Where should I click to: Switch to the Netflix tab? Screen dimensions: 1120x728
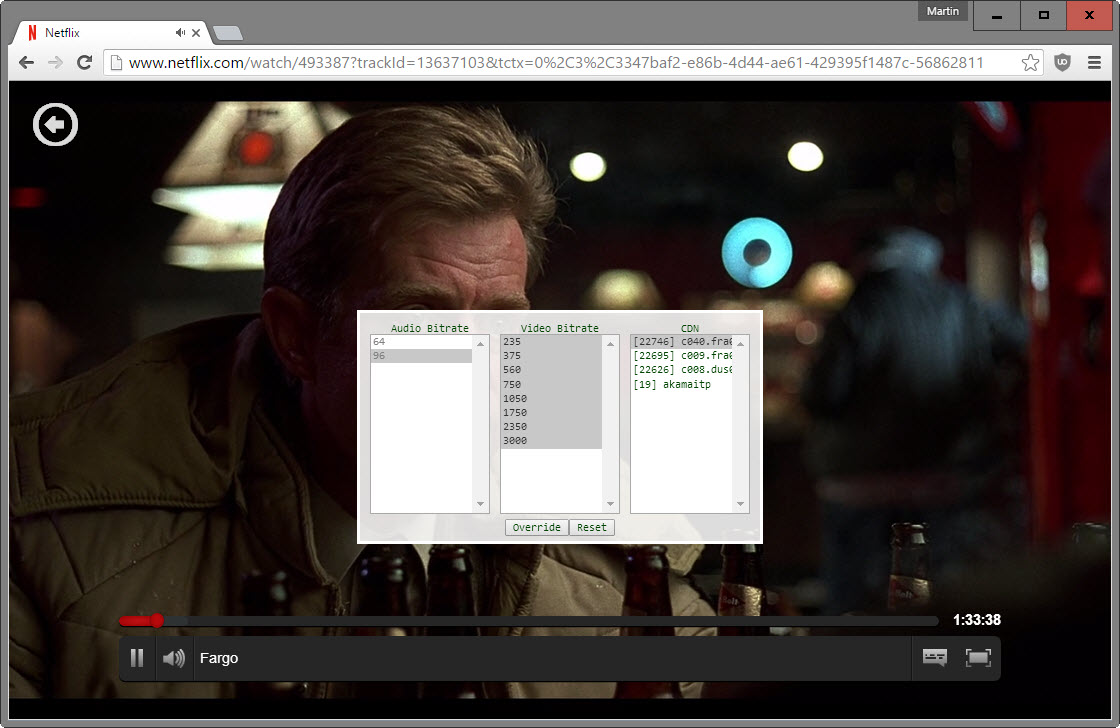tap(111, 33)
